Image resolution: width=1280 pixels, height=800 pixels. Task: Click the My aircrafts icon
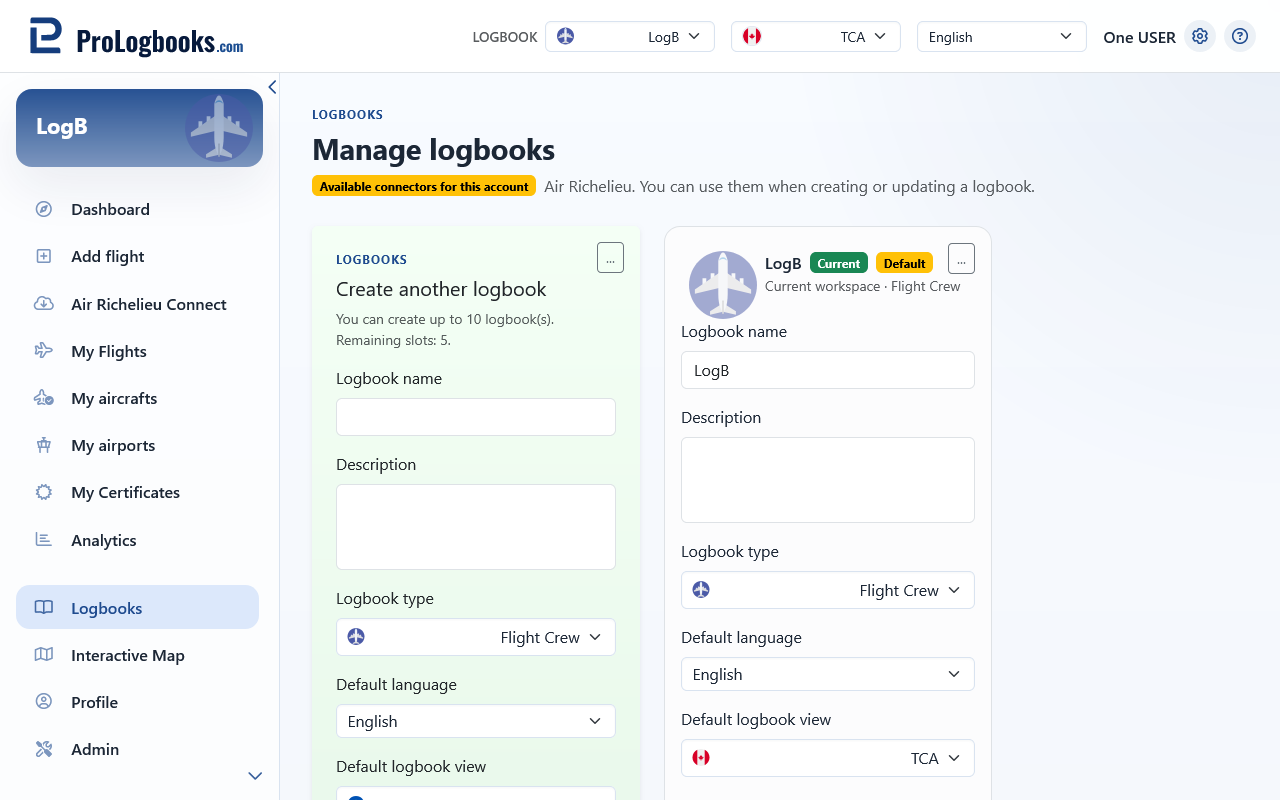tap(44, 398)
